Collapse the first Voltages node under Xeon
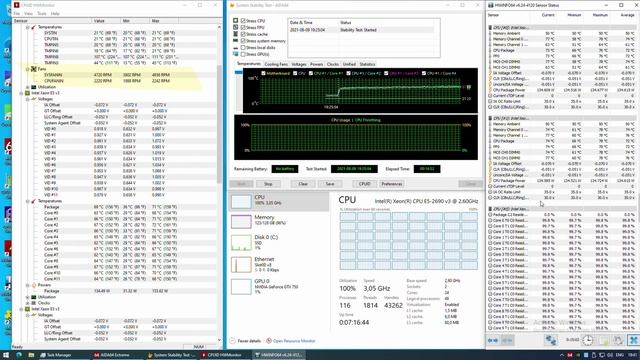This screenshot has width=640, height=360. (28, 99)
